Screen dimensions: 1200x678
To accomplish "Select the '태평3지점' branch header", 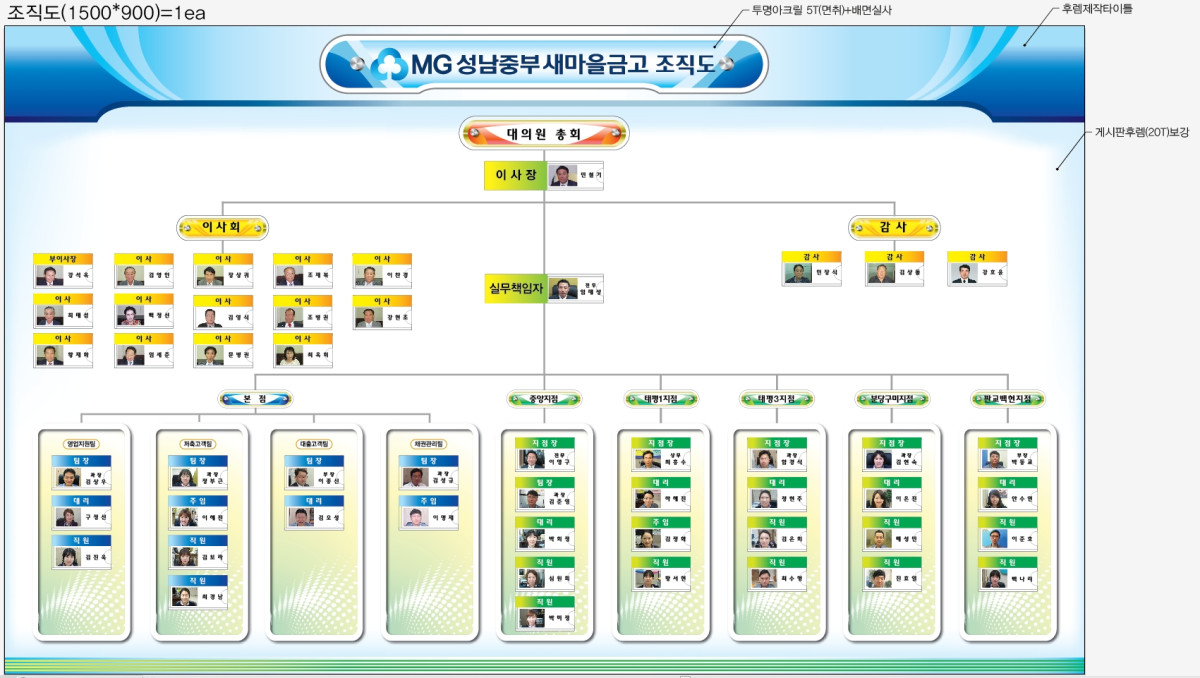I will [x=777, y=399].
